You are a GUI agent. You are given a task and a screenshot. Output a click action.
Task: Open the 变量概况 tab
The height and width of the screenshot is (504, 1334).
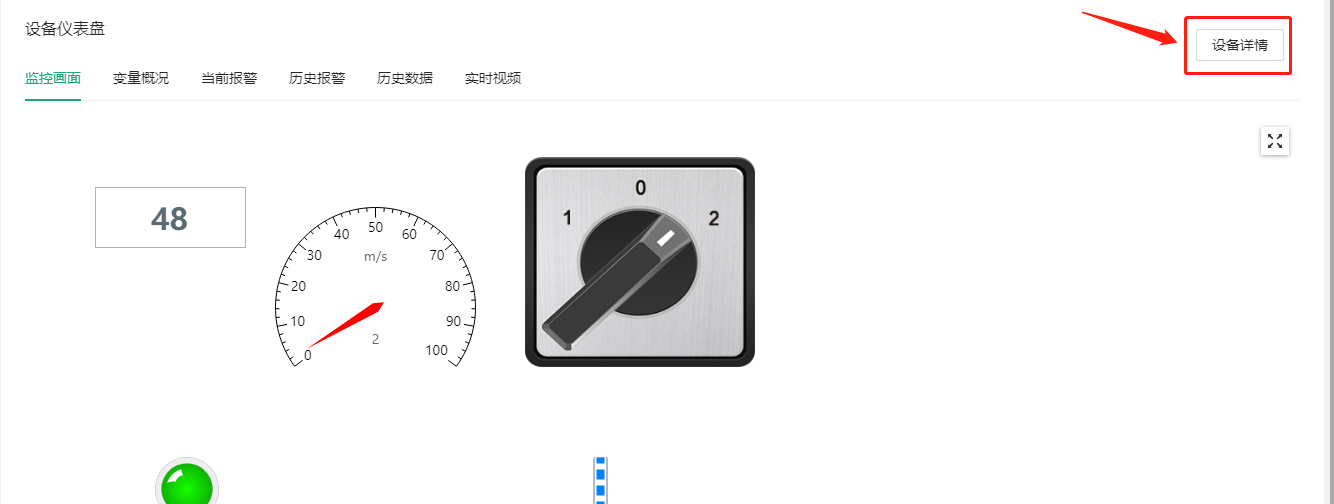click(141, 78)
